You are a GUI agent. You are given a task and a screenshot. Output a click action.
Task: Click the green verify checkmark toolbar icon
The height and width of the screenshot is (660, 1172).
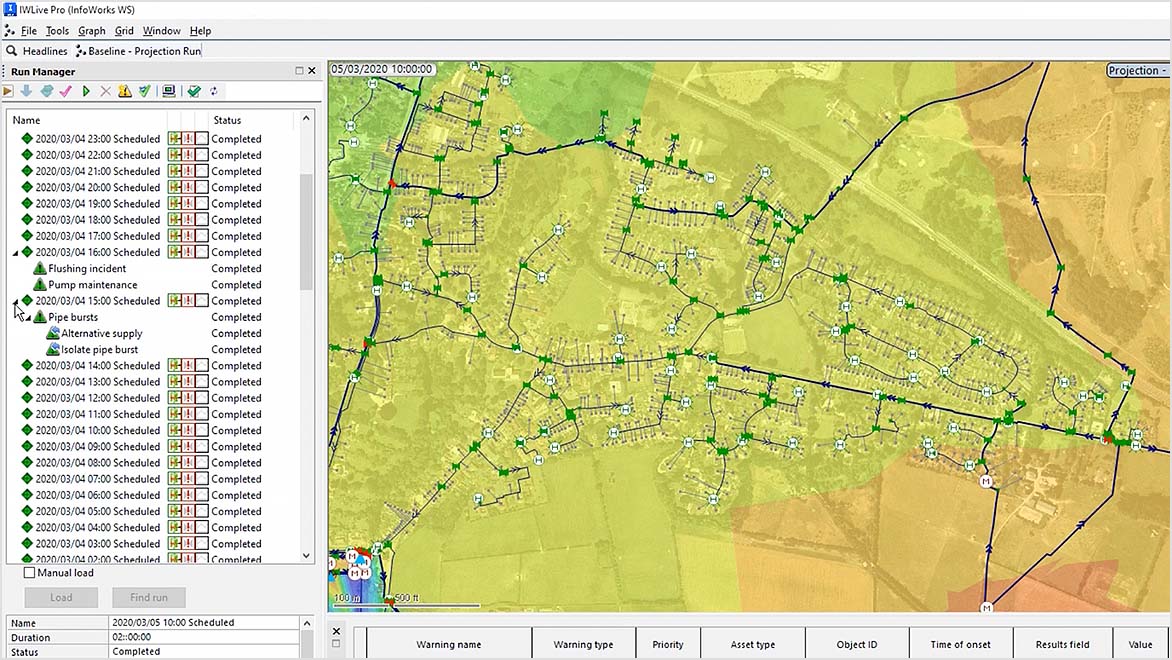click(x=145, y=91)
